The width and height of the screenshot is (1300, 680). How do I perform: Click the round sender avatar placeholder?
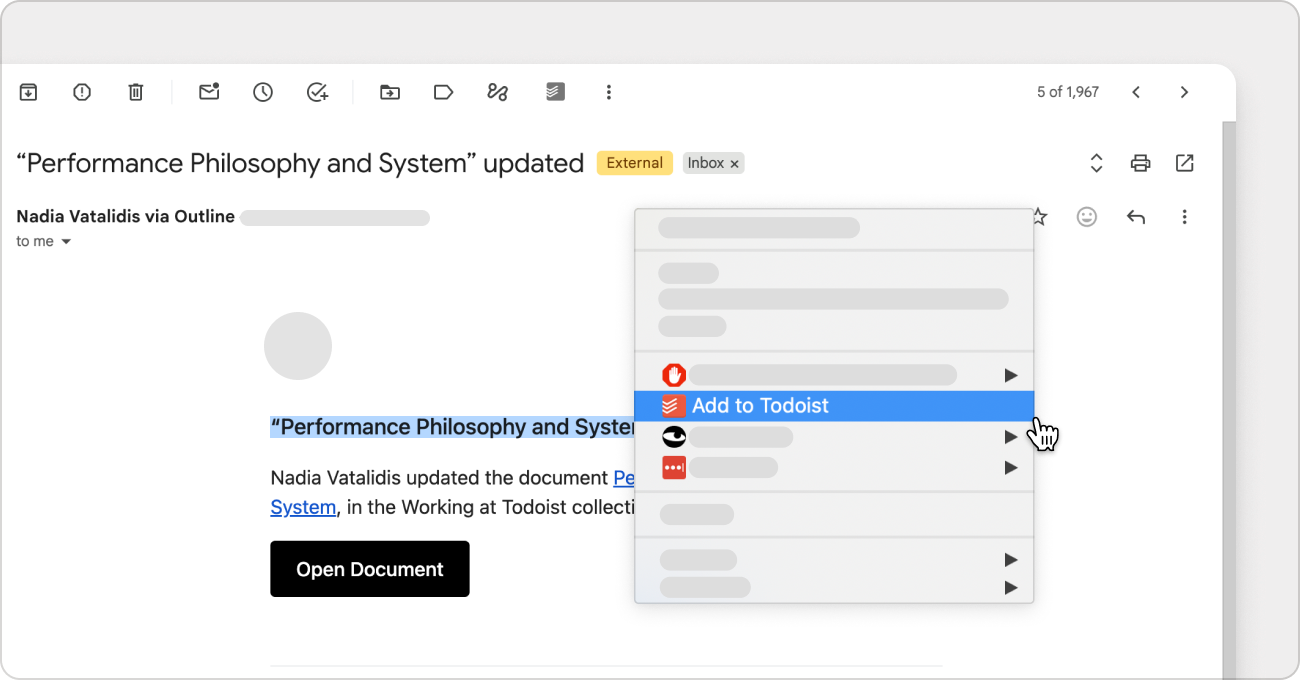pyautogui.click(x=298, y=346)
